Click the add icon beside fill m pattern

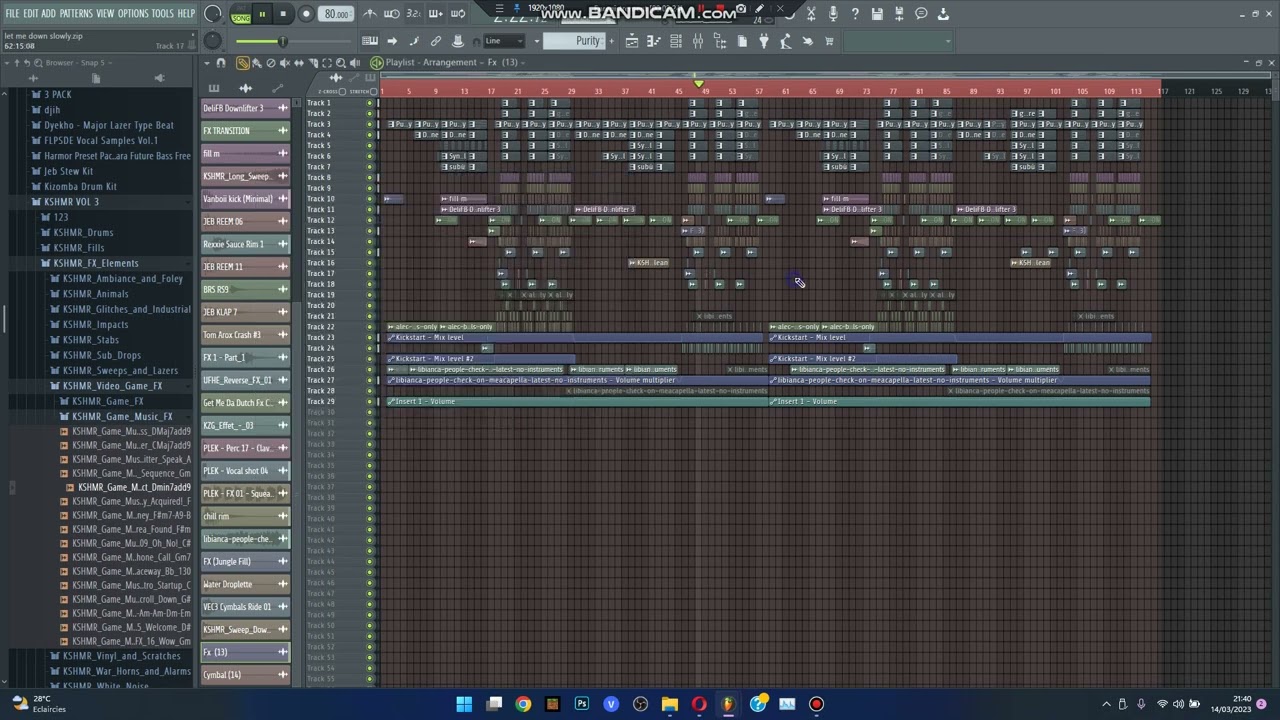coord(283,153)
